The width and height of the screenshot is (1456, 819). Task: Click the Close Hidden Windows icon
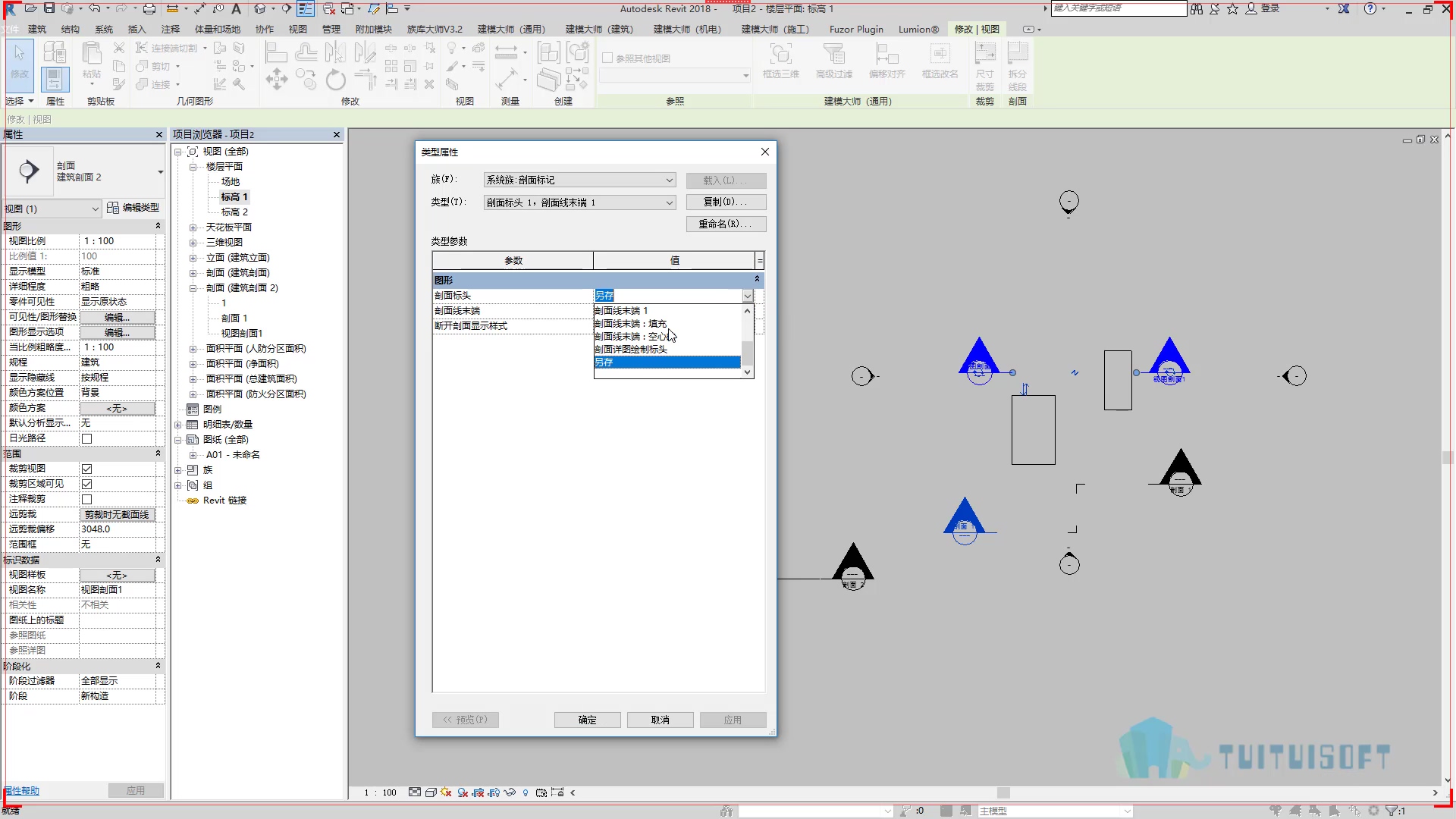coord(329,8)
